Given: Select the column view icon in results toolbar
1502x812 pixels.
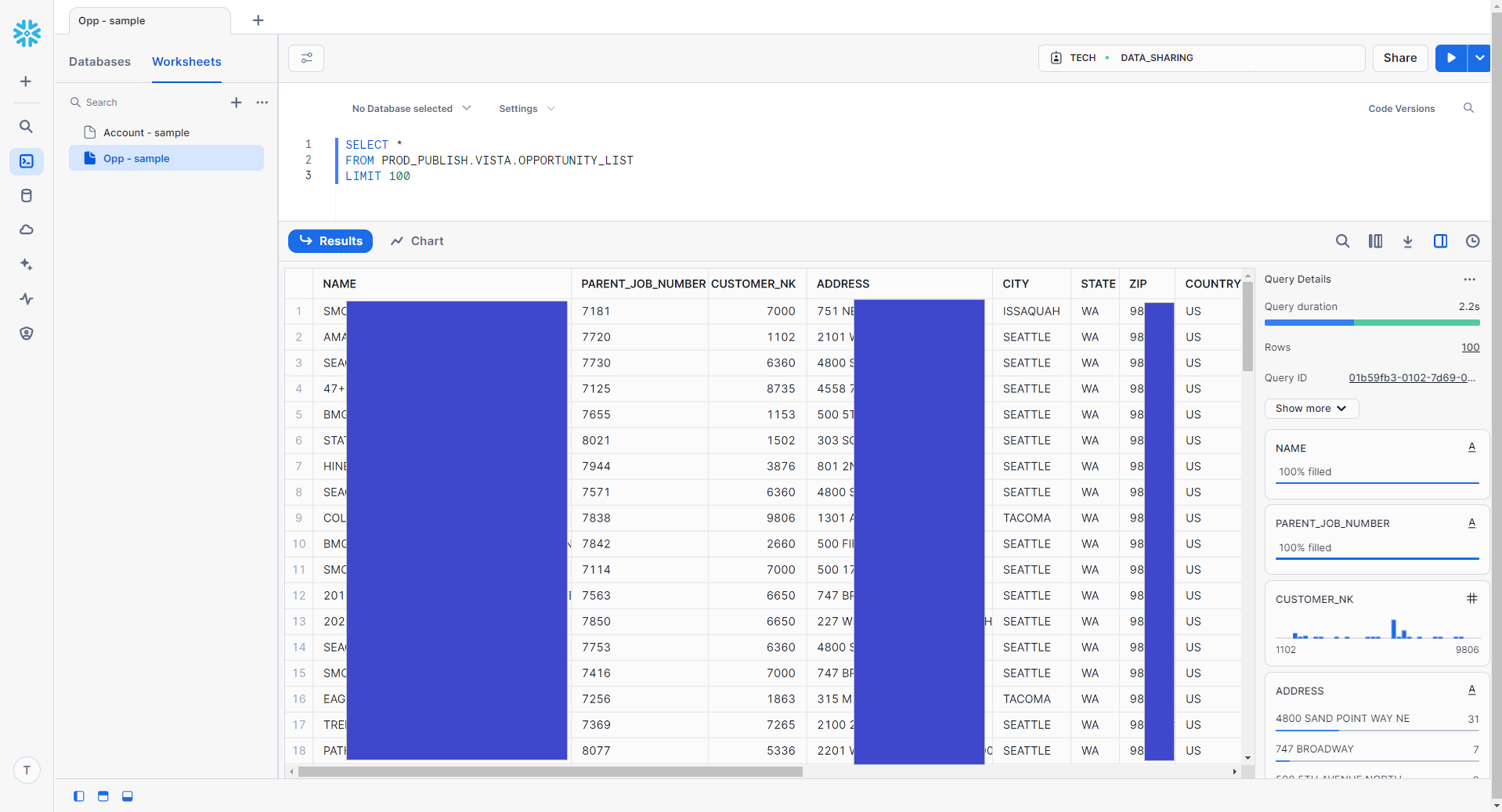Looking at the screenshot, I should point(1375,241).
